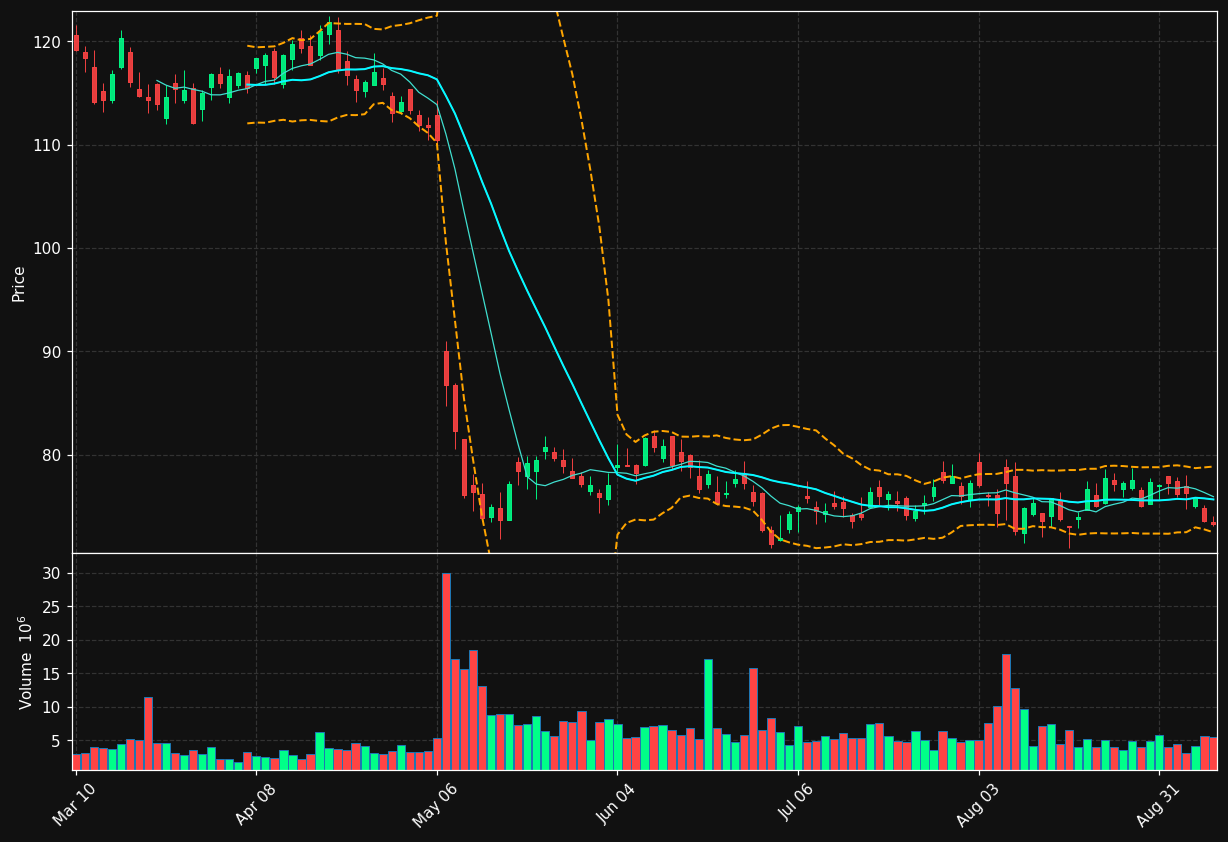Click the 30 volume axis tick label
1228x842 pixels.
pyautogui.click(x=52, y=573)
